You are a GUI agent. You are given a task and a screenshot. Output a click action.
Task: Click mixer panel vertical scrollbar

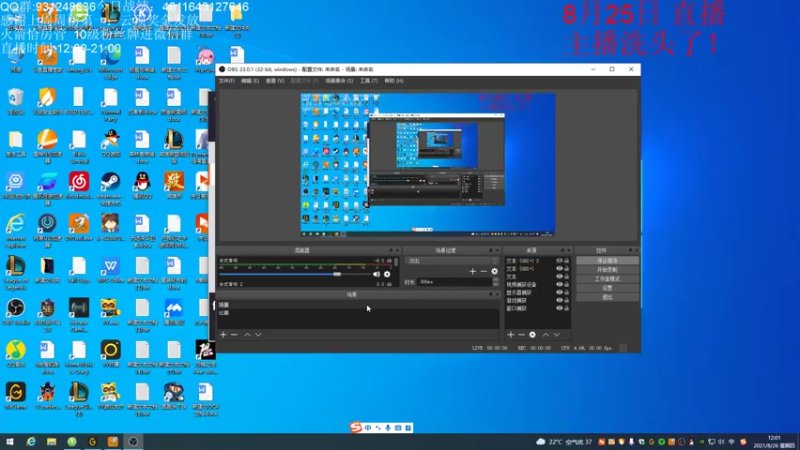tap(396, 262)
